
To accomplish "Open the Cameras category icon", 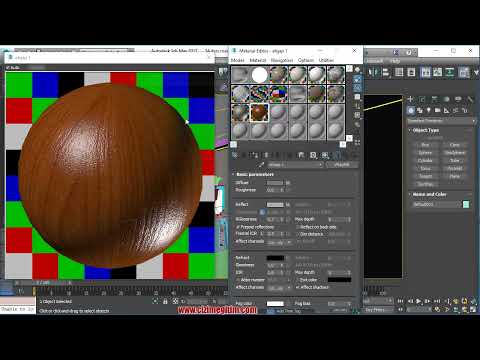I will click(x=437, y=110).
